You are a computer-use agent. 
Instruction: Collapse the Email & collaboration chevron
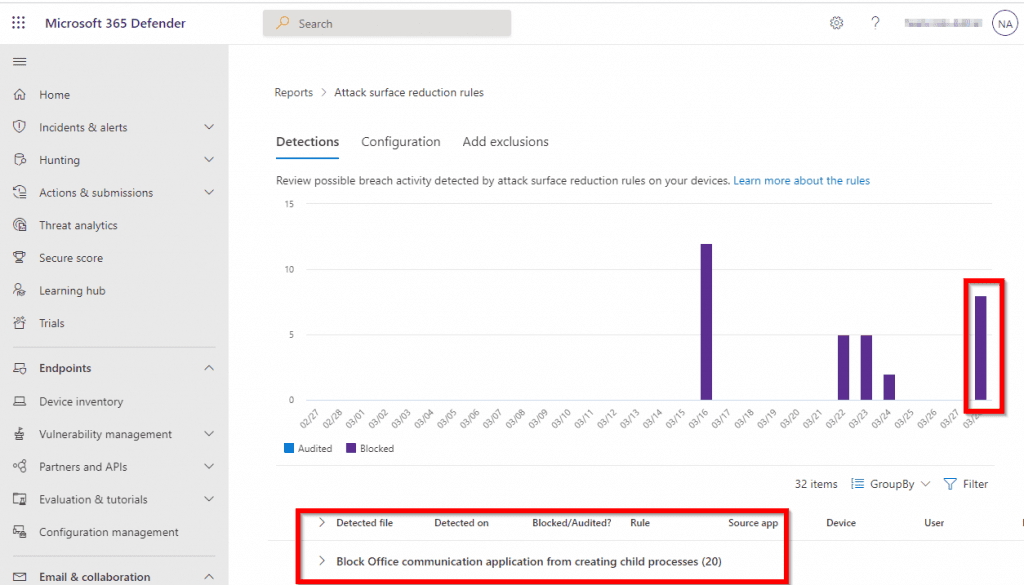209,577
